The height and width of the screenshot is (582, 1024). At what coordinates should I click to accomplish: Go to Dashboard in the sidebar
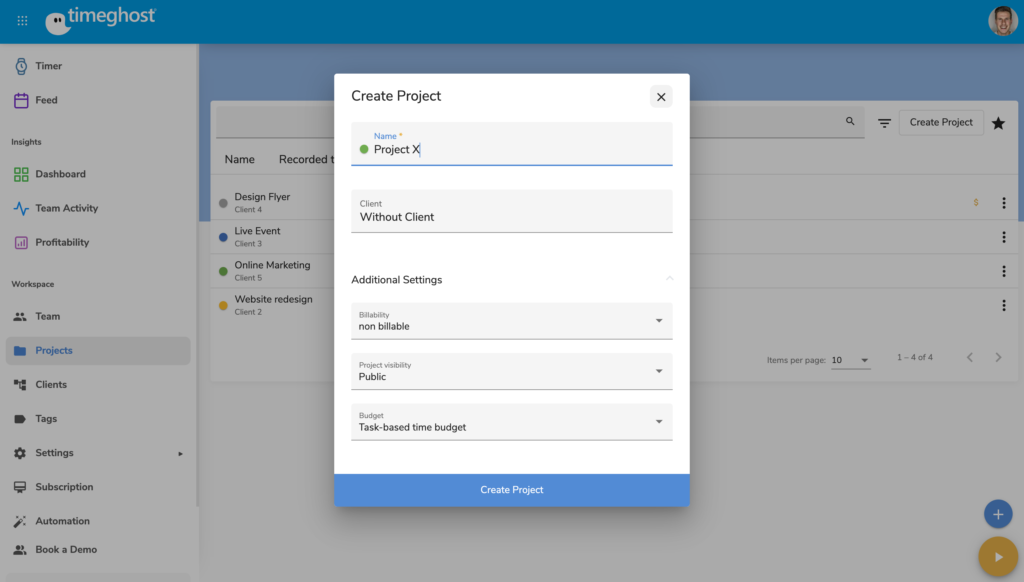coord(60,174)
